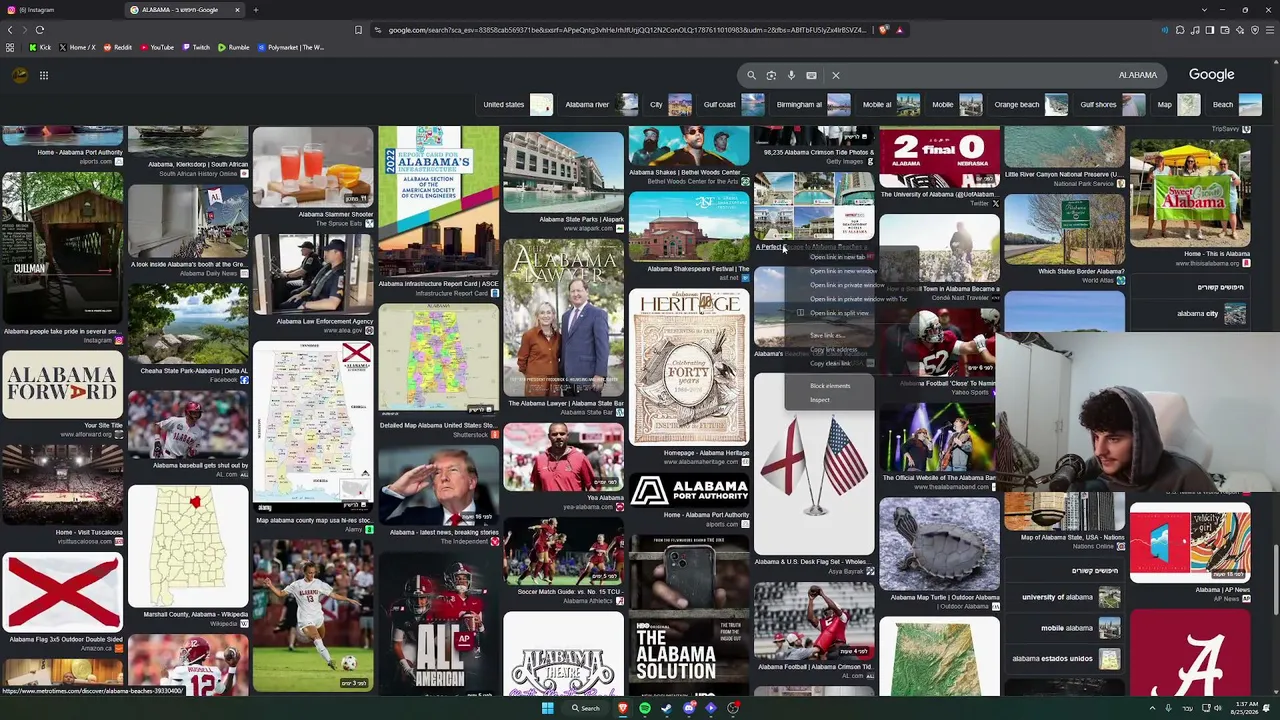This screenshot has width=1280, height=720.
Task: Open the Reddit bookmark
Action: click(x=117, y=47)
